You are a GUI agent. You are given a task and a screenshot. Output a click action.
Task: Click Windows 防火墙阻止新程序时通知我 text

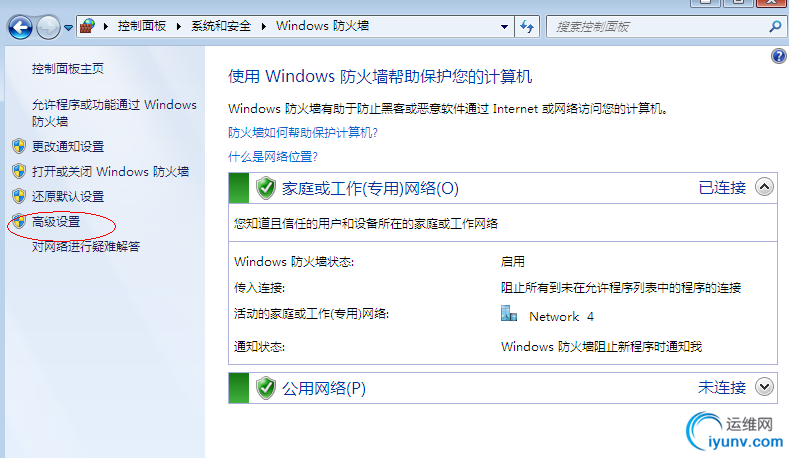(x=601, y=347)
